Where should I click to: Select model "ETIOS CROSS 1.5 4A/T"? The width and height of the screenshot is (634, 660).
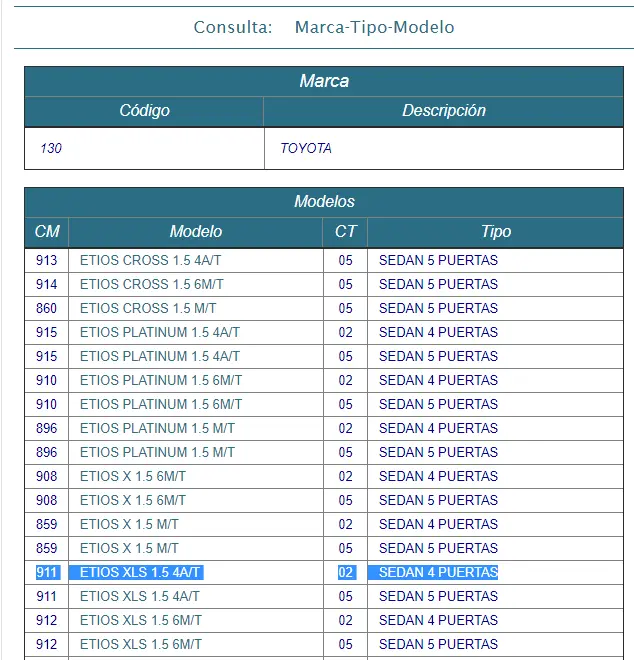point(150,260)
